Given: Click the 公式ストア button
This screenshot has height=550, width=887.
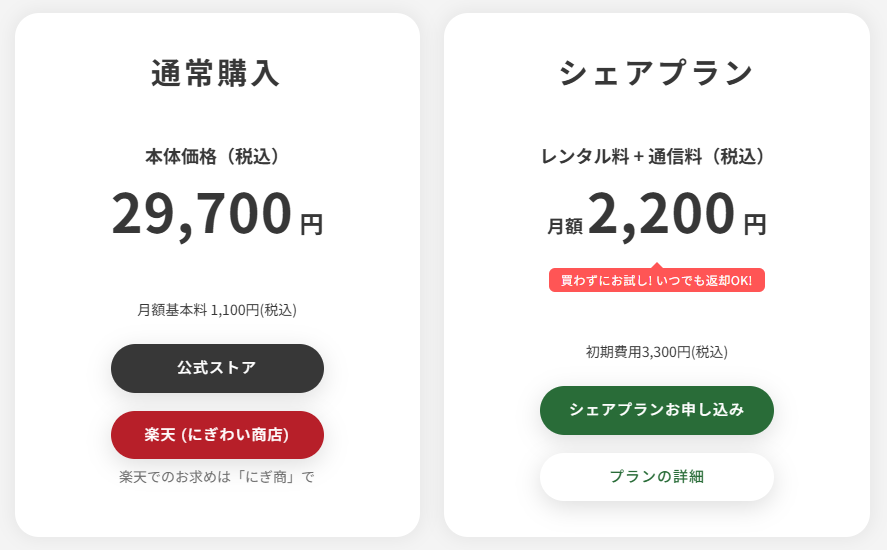Looking at the screenshot, I should click(217, 368).
